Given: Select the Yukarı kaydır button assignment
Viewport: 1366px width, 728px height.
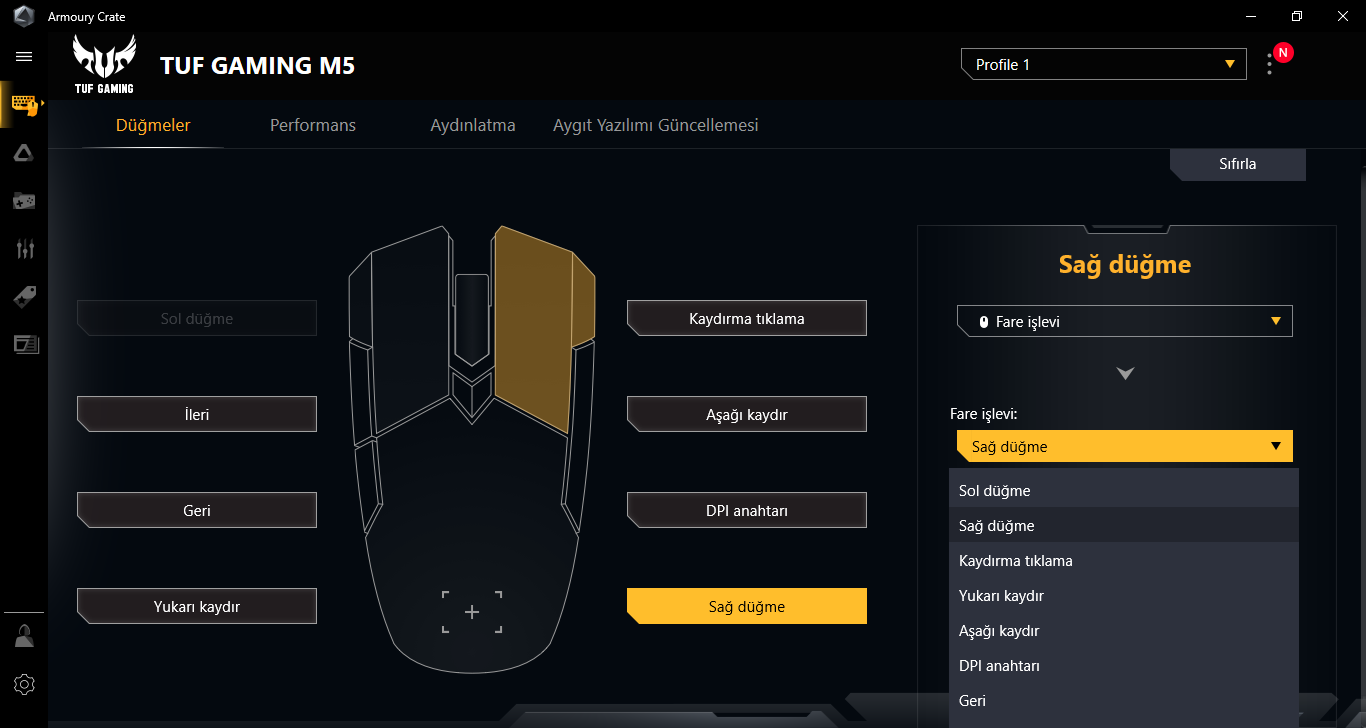Looking at the screenshot, I should (x=197, y=606).
